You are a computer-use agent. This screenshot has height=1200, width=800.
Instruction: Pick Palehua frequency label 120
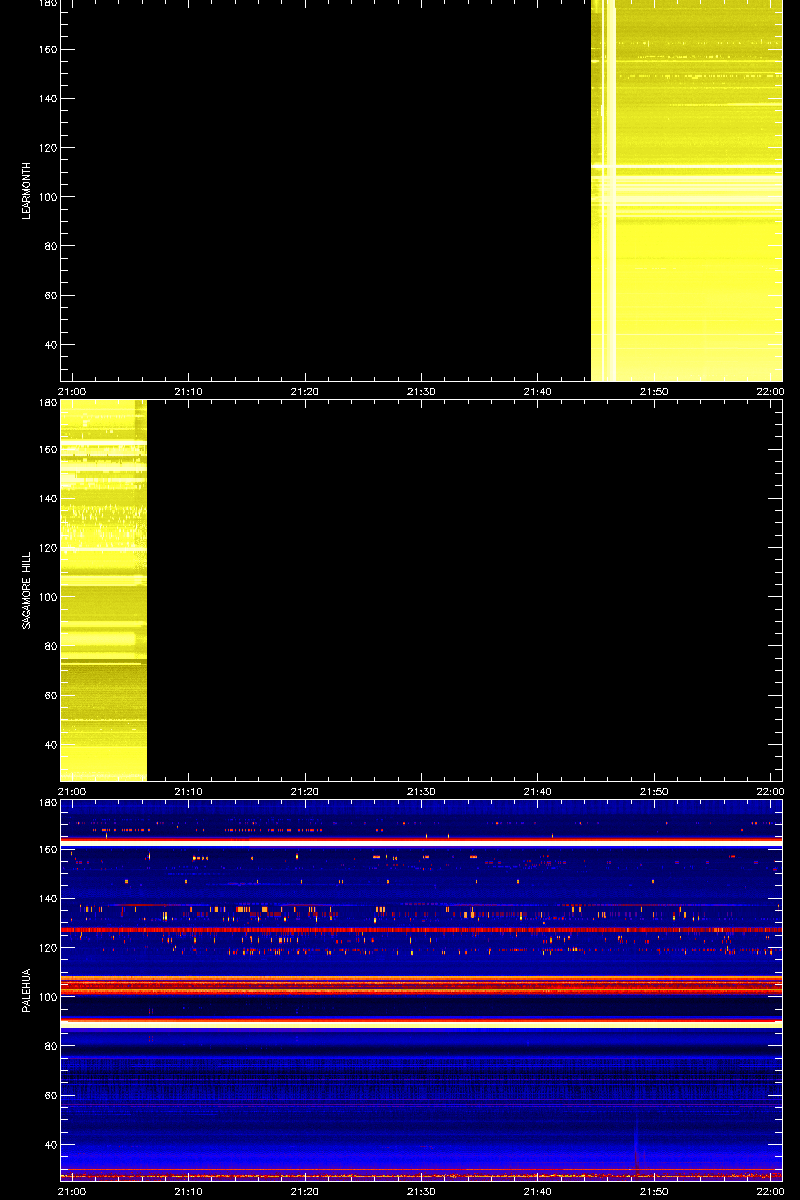[46, 948]
